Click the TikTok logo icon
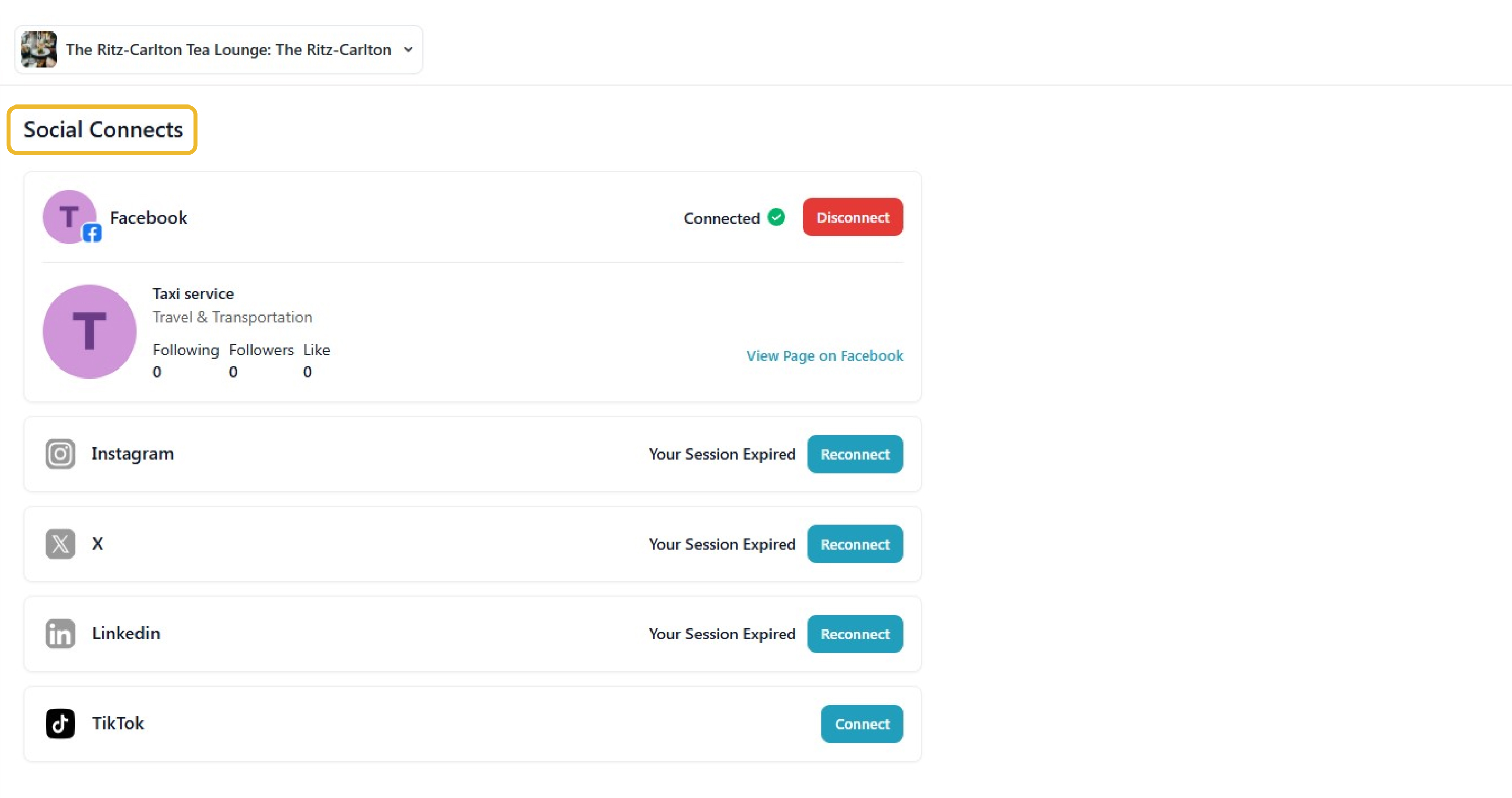Image resolution: width=1512 pixels, height=798 pixels. point(60,723)
